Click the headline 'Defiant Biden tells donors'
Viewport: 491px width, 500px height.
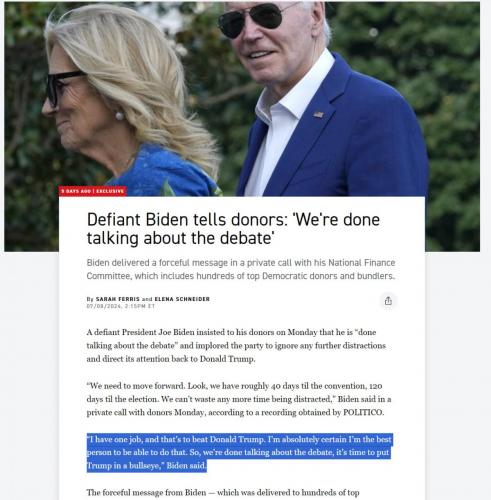tap(233, 229)
